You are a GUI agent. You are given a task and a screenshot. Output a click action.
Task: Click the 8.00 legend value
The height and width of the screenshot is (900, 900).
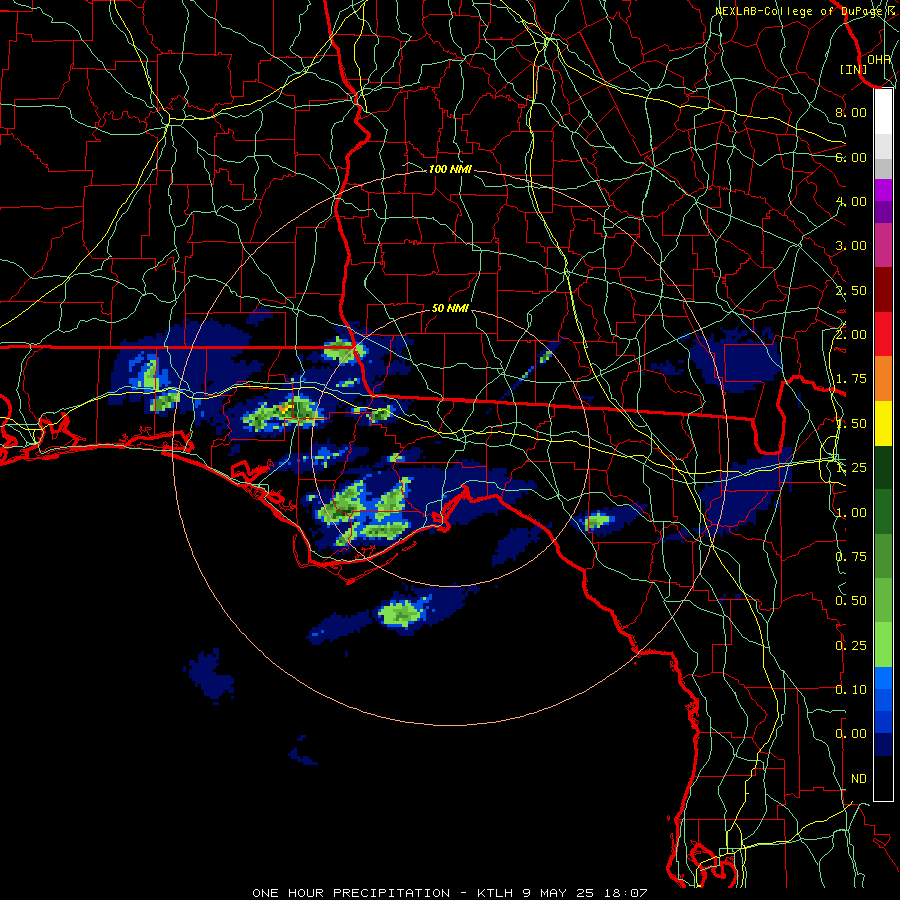tap(851, 112)
